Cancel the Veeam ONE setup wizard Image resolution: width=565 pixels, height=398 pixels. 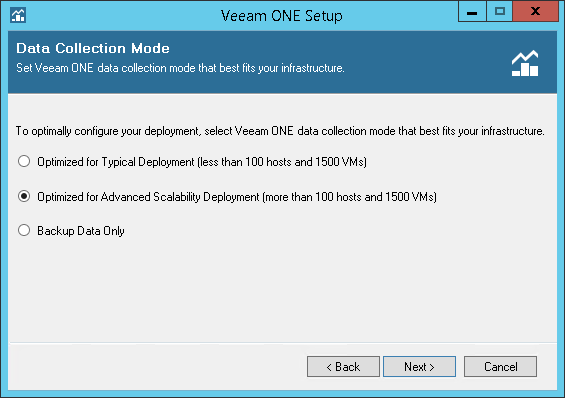click(x=501, y=367)
